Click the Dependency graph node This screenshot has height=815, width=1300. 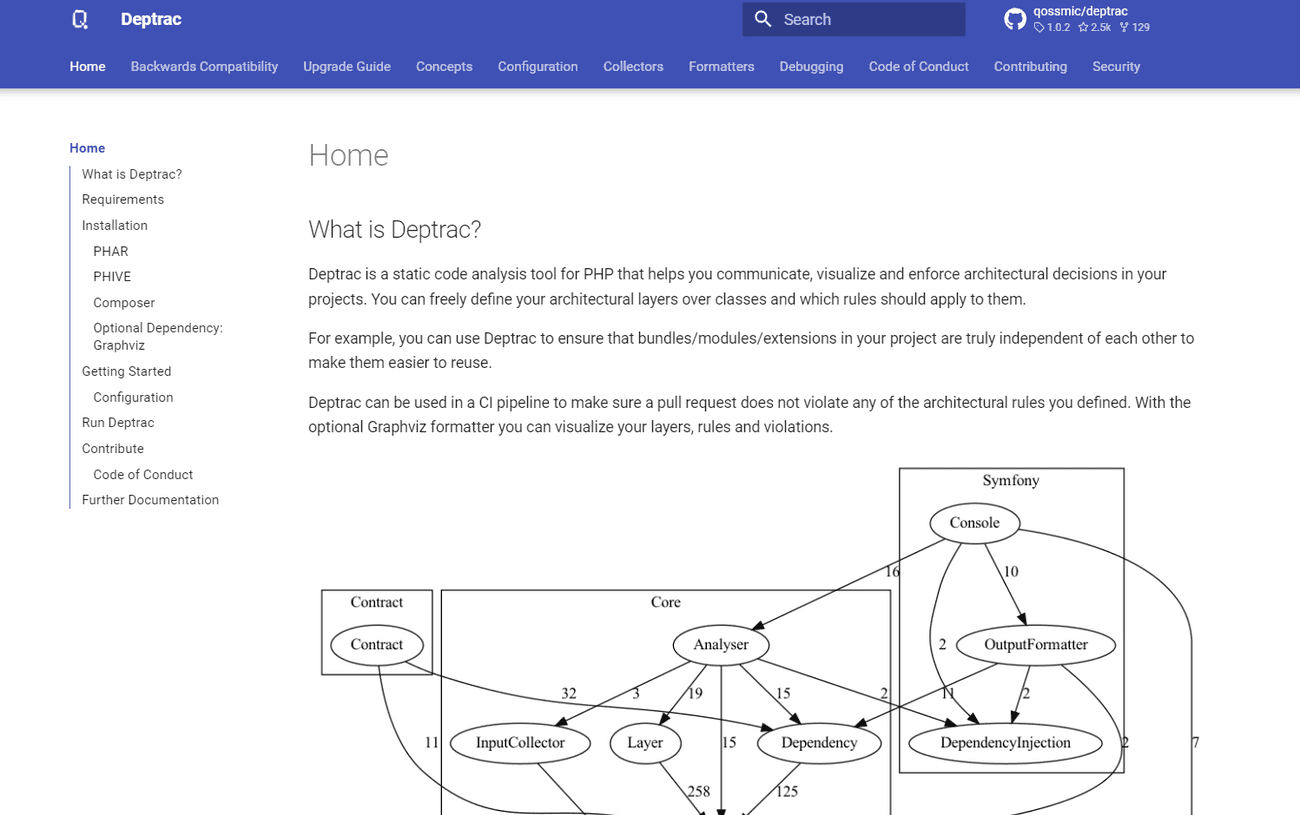(819, 743)
